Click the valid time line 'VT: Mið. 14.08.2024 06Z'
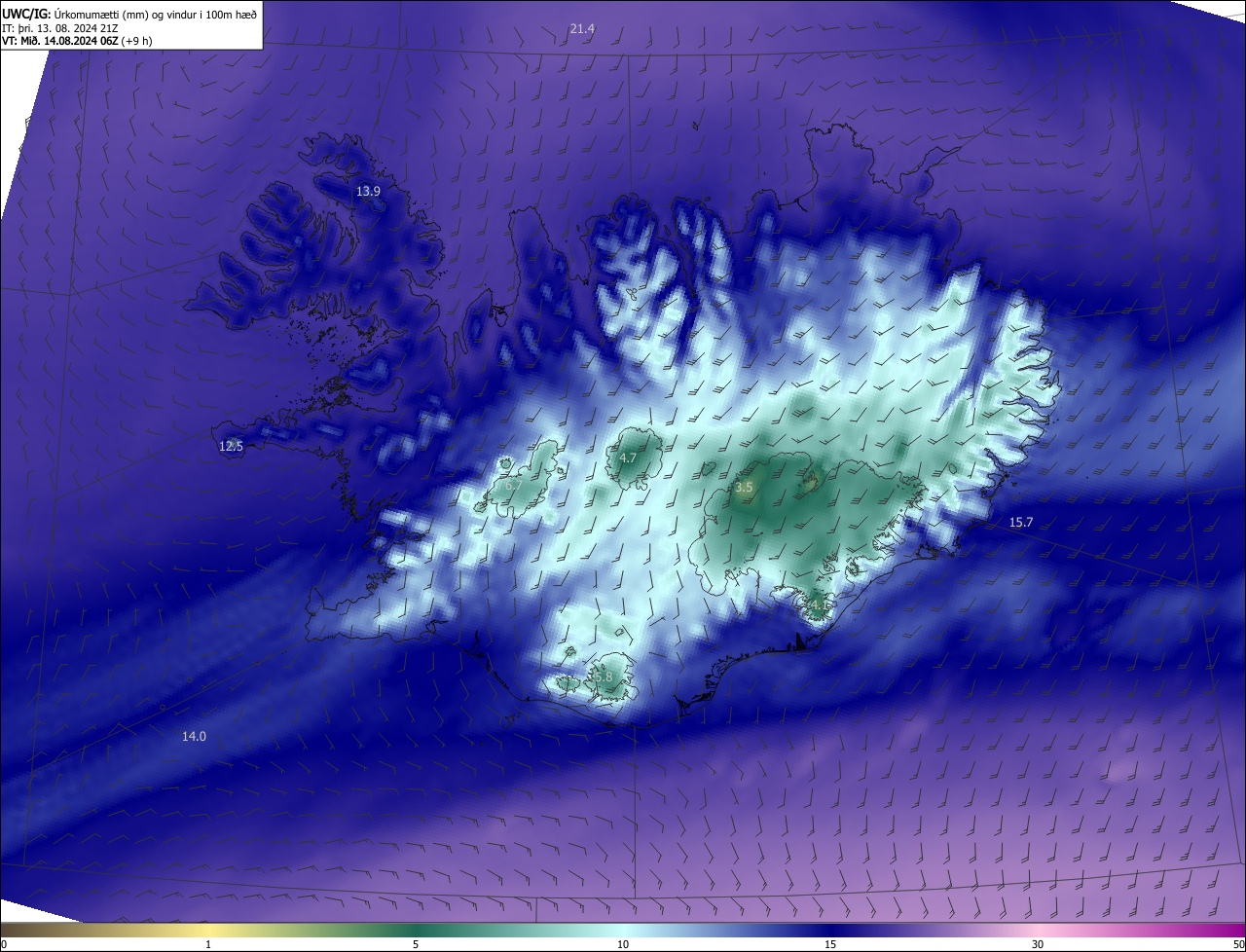Viewport: 1246px width, 952px height. [60, 41]
